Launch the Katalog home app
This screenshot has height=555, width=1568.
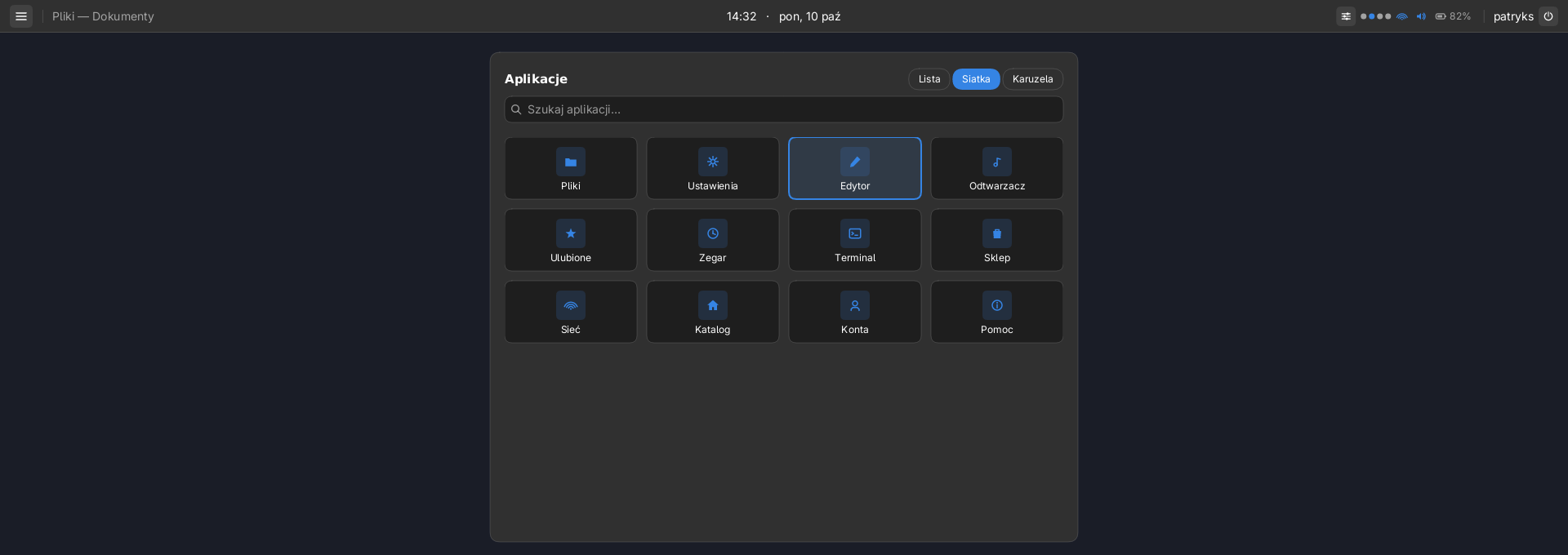[713, 312]
